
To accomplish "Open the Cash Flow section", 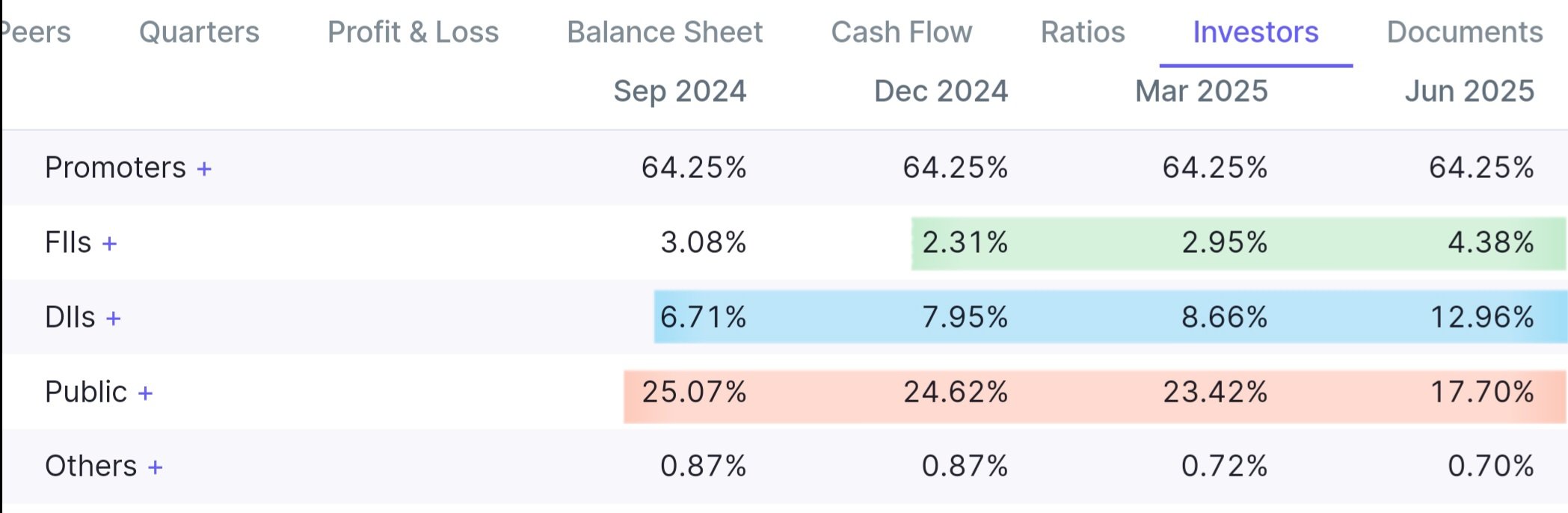I will [902, 32].
